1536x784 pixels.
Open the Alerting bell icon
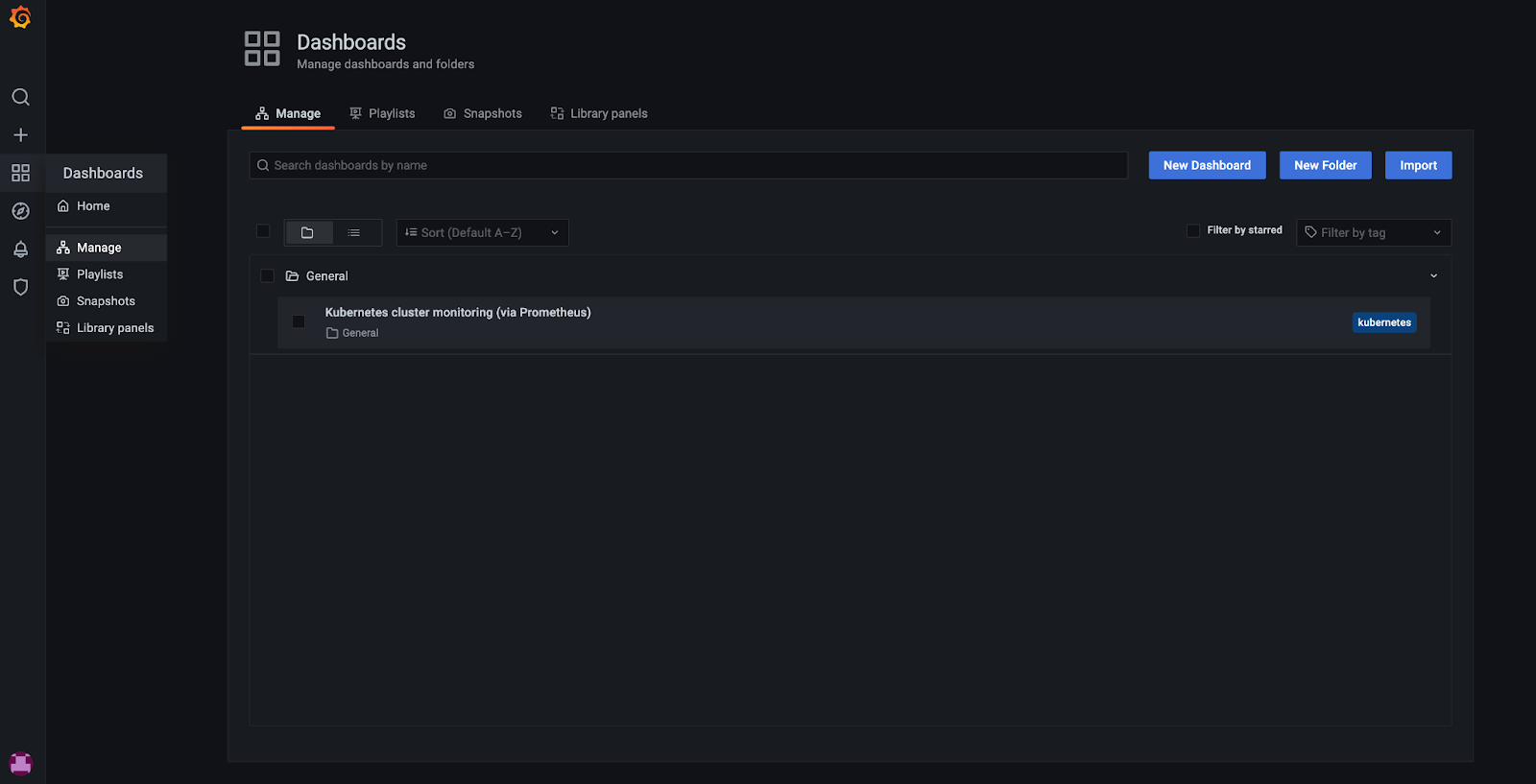click(20, 249)
